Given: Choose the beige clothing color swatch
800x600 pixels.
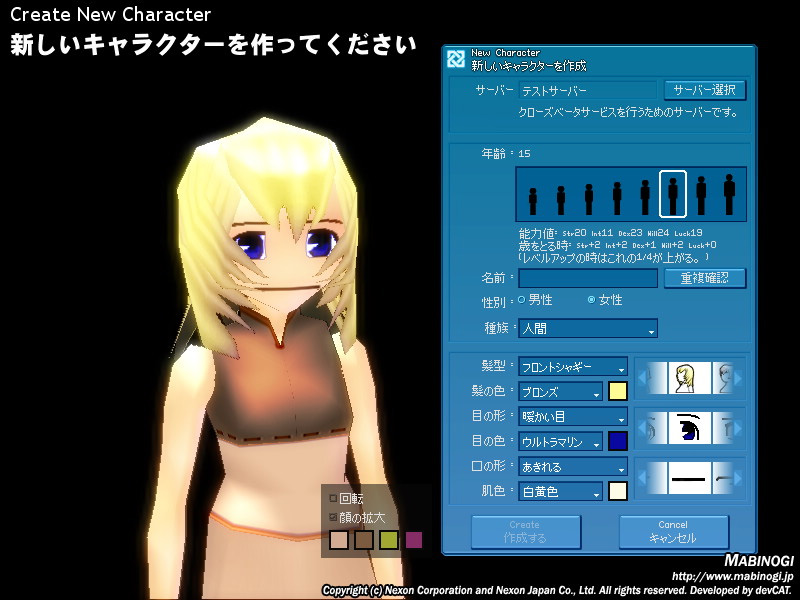Looking at the screenshot, I should coord(339,540).
